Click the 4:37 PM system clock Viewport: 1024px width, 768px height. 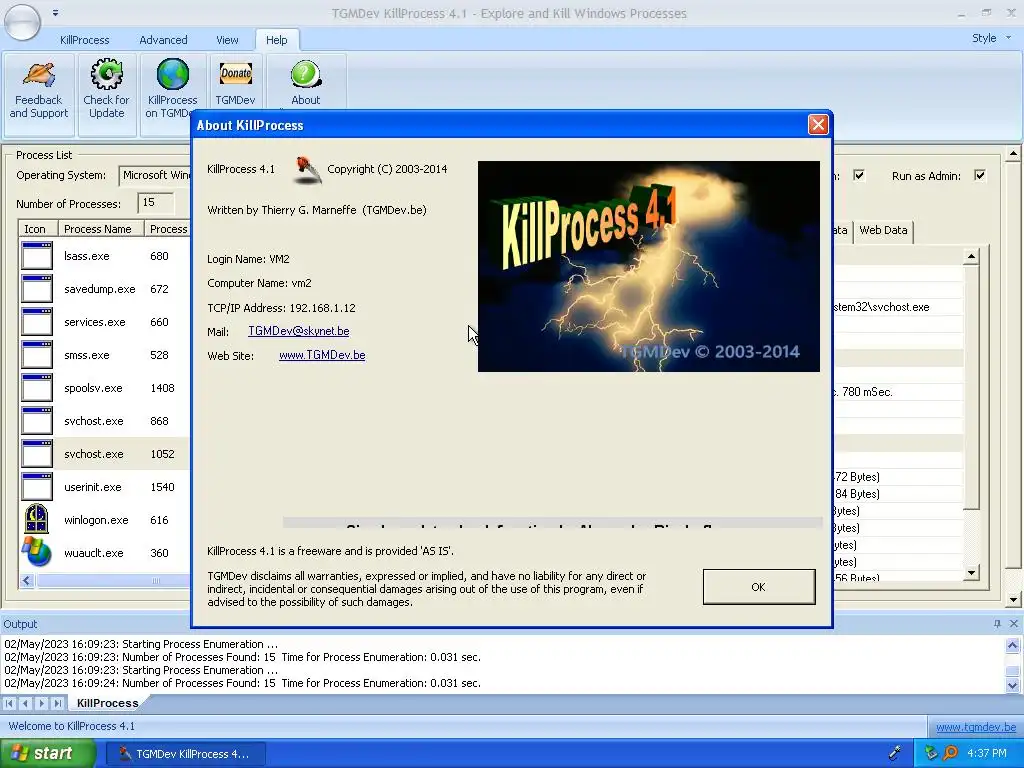click(987, 753)
